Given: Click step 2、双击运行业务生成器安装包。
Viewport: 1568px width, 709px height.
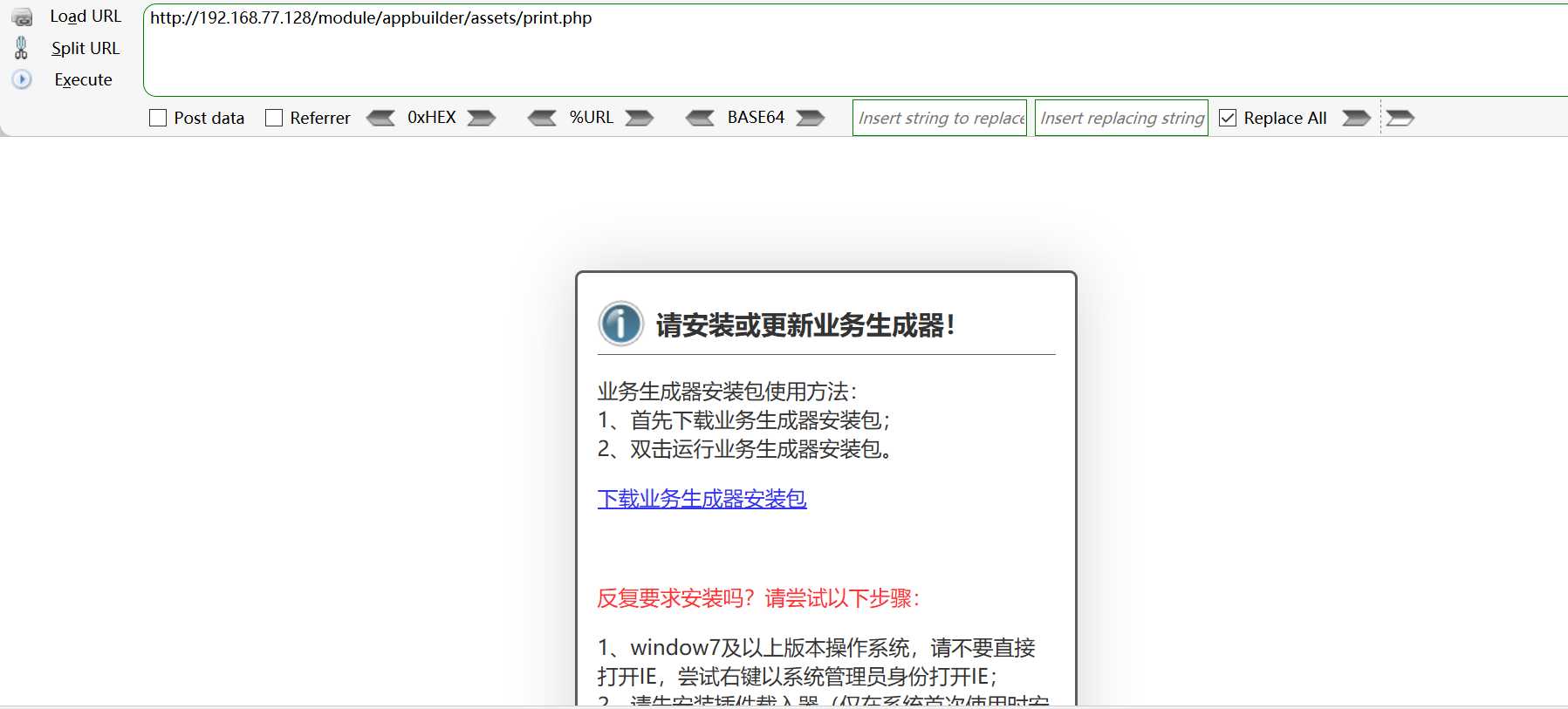Looking at the screenshot, I should [744, 449].
